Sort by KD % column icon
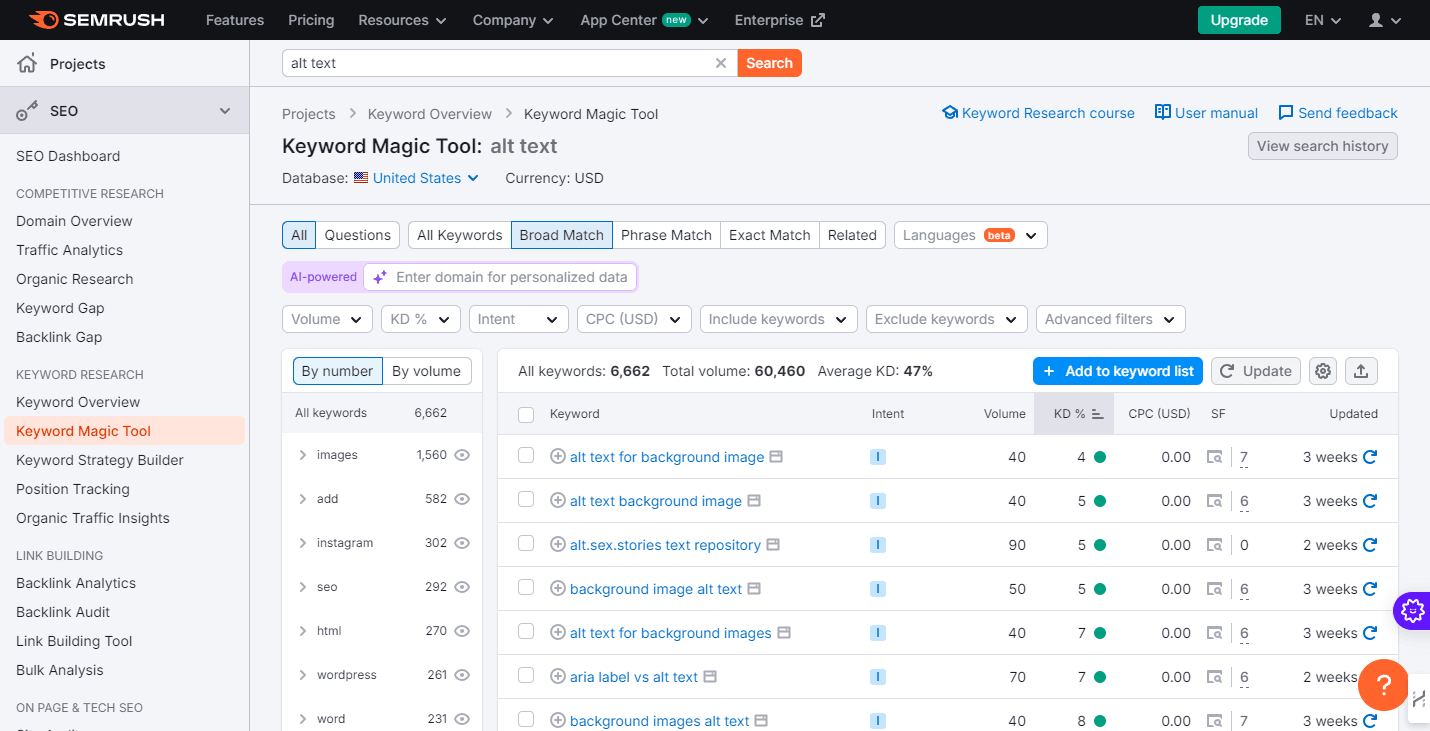 (x=1097, y=414)
